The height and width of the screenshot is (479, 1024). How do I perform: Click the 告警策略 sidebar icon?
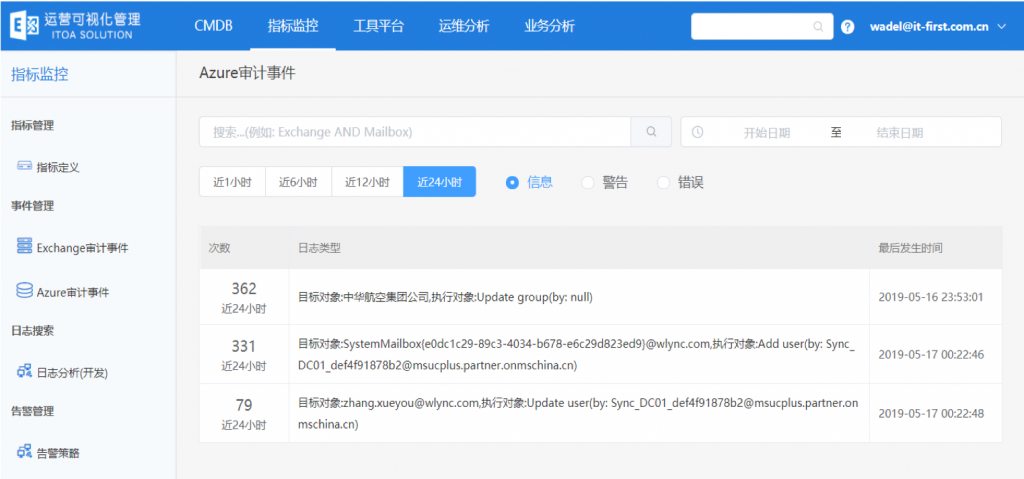click(24, 451)
